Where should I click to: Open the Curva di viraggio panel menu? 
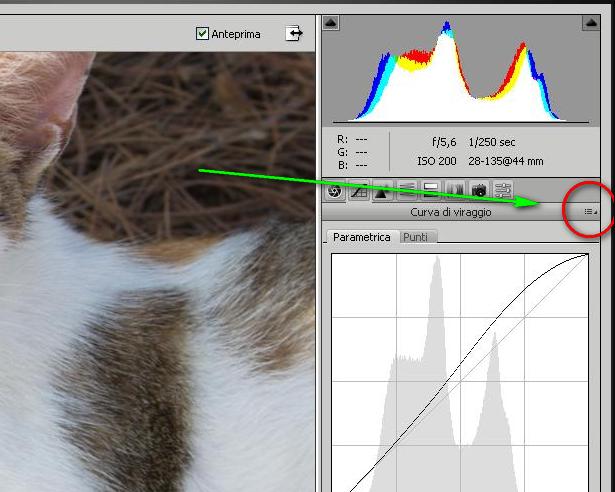point(591,212)
